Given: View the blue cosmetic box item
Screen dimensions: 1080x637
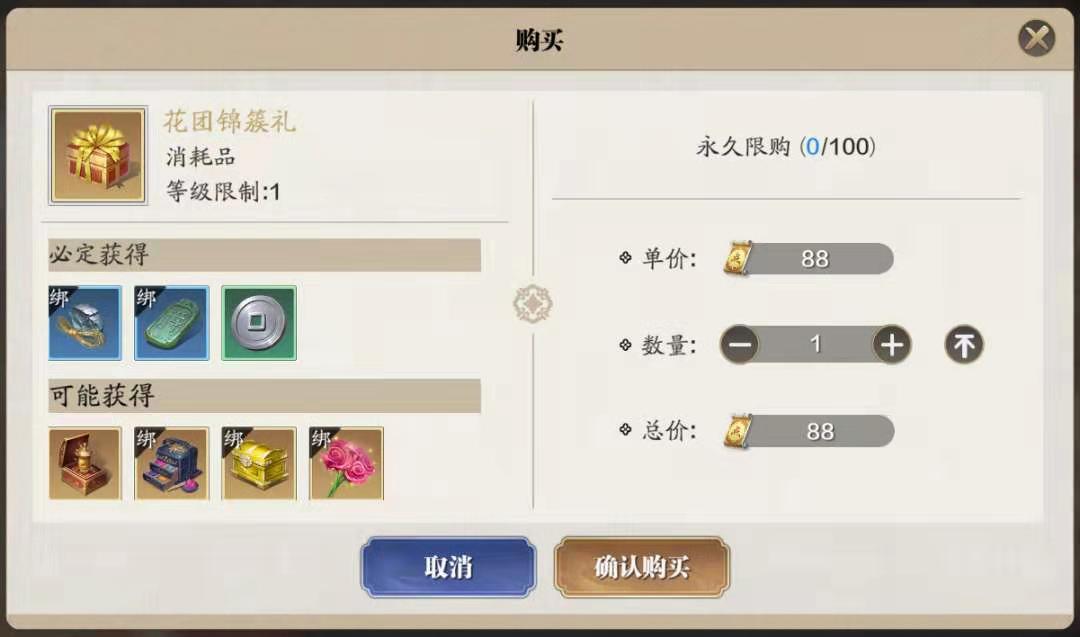Looking at the screenshot, I should [172, 463].
